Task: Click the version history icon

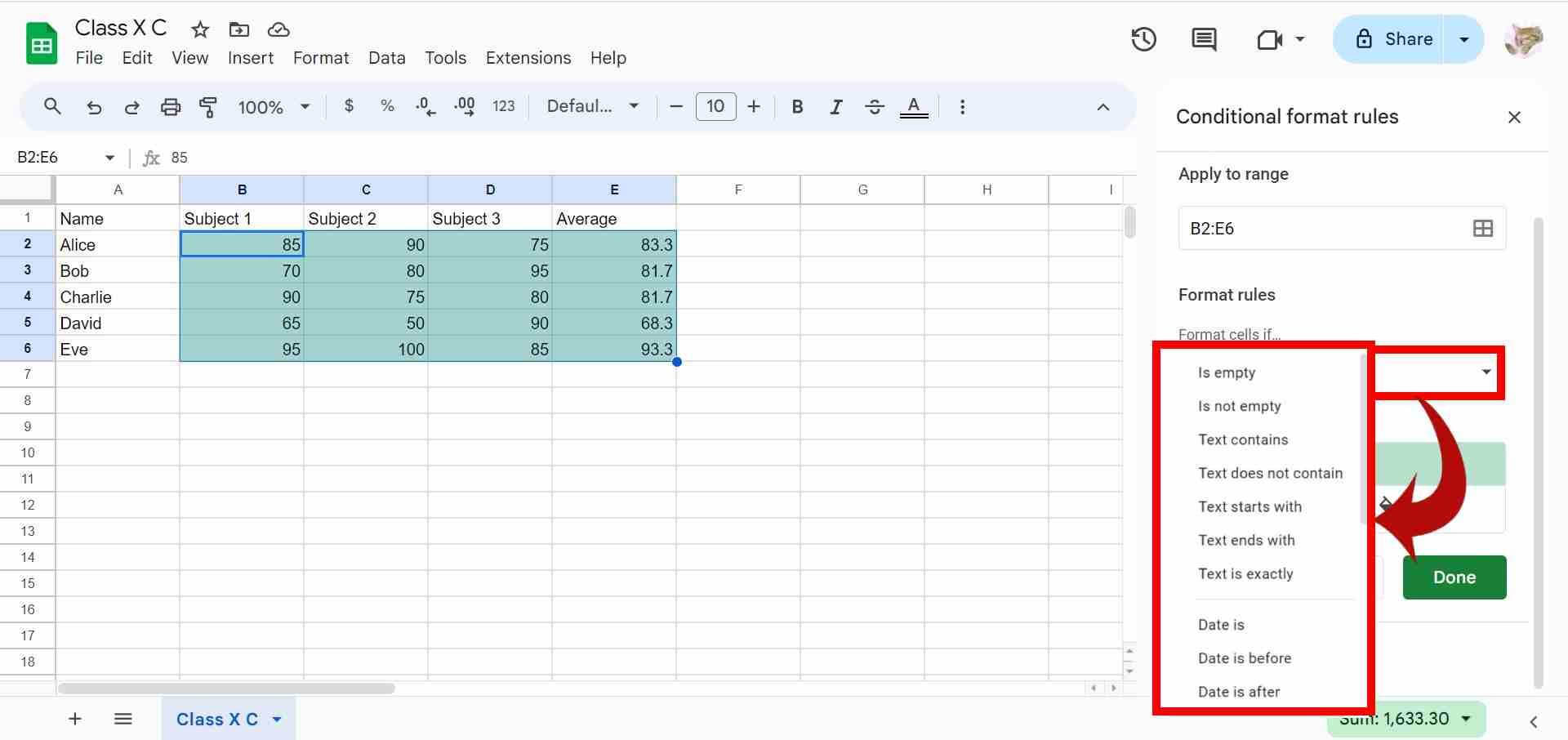Action: 1143,38
